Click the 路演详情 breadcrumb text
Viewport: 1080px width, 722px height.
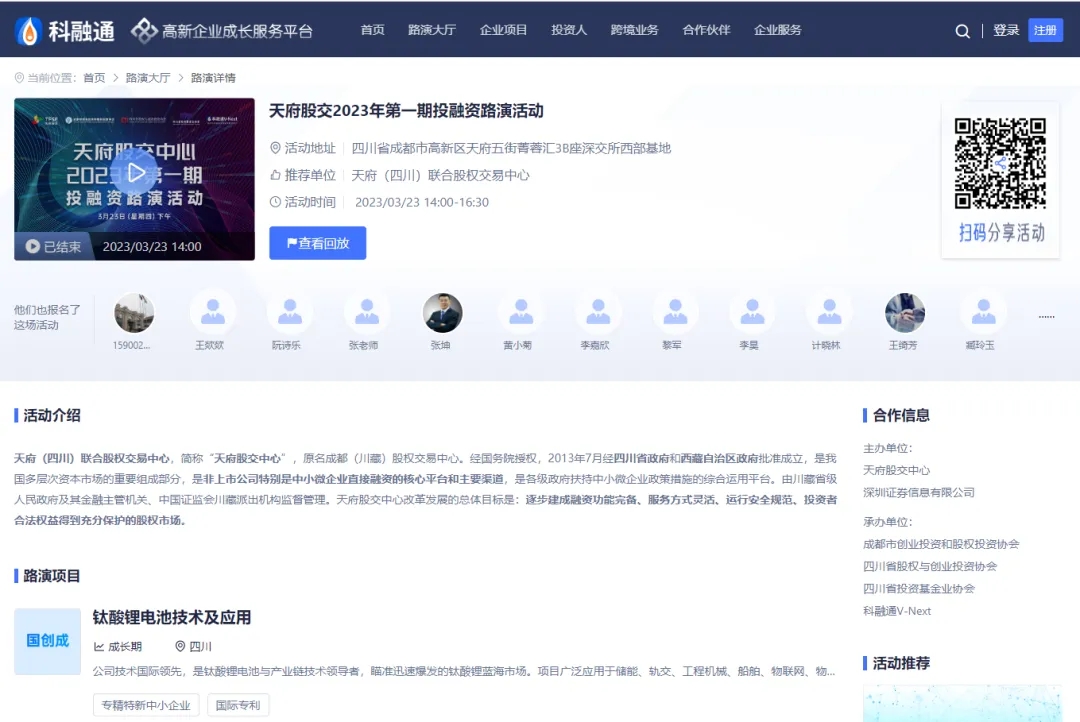[x=214, y=78]
